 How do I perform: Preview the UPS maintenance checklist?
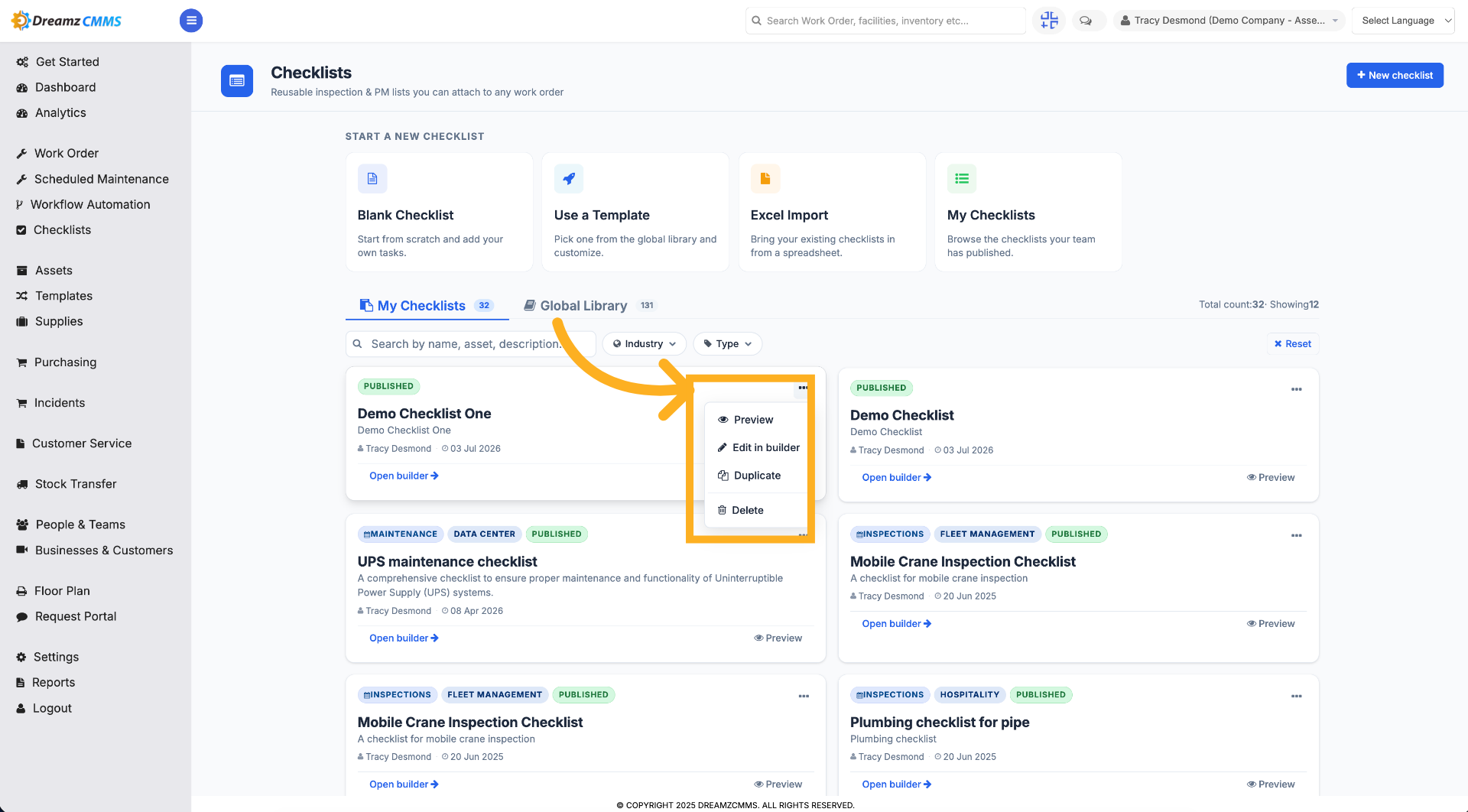coord(778,638)
